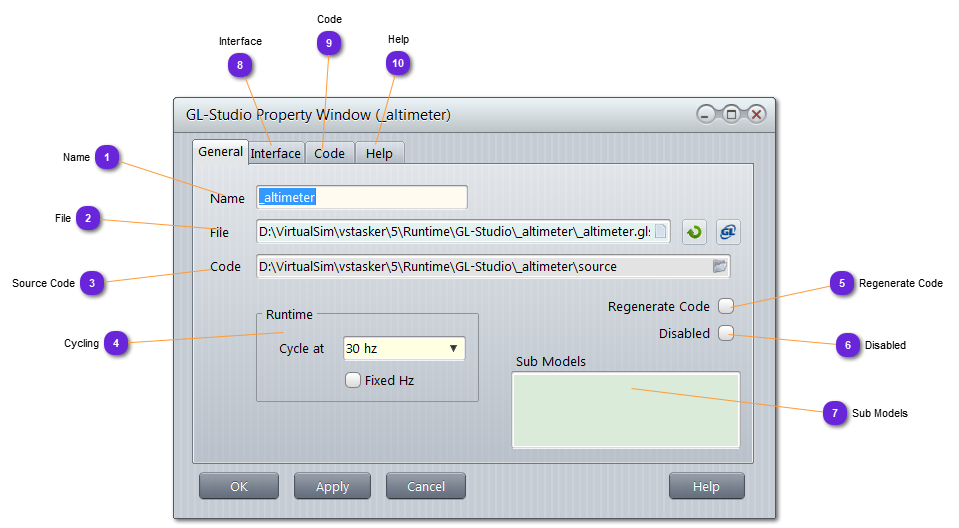Viewport: 959px width, 528px height.
Task: Open the Cycle at 30 hz dropdown
Action: coord(404,348)
